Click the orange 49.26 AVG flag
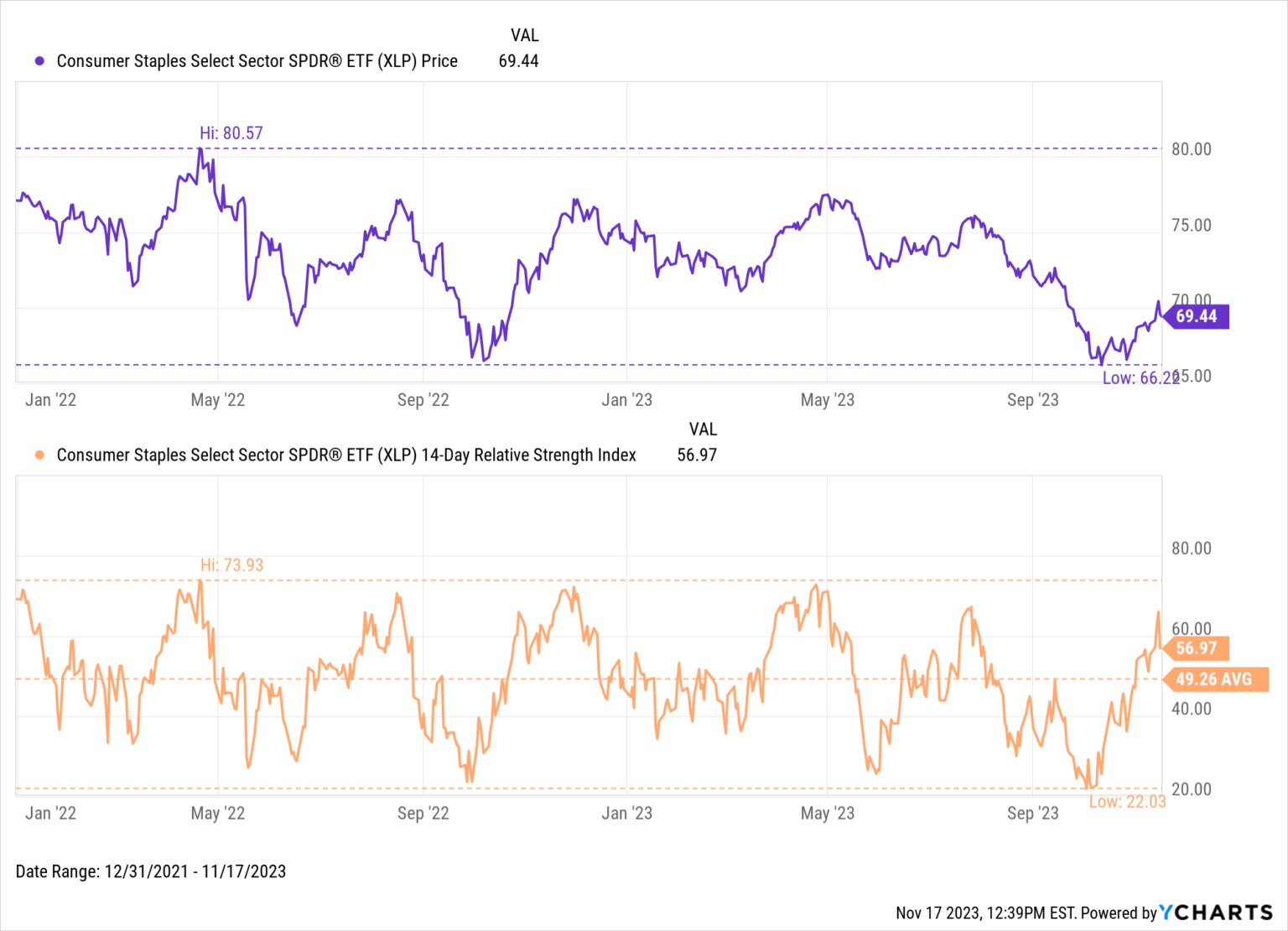Viewport: 1288px width, 931px height. point(1214,679)
